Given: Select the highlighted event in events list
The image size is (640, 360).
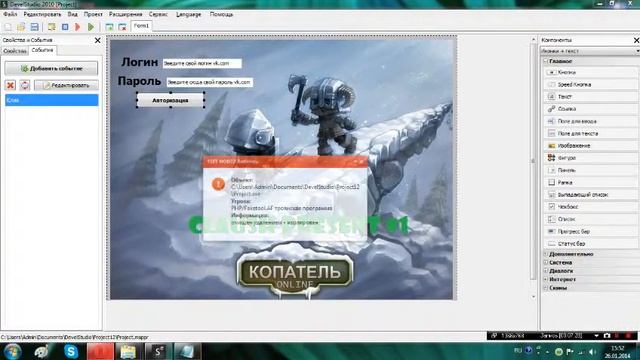Looking at the screenshot, I should tap(51, 100).
